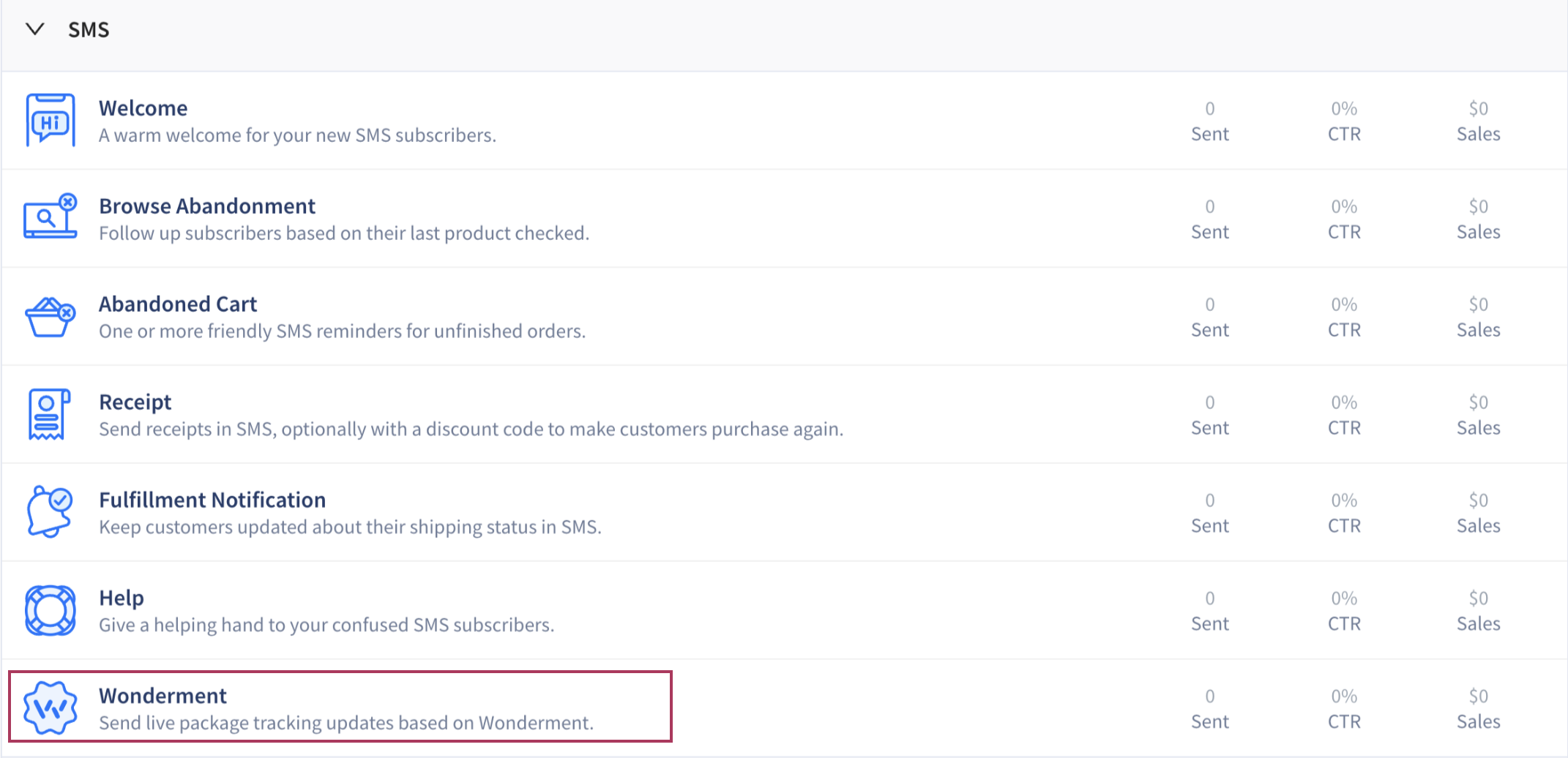Click 'One or more friendly SMS reminders' description

click(342, 331)
